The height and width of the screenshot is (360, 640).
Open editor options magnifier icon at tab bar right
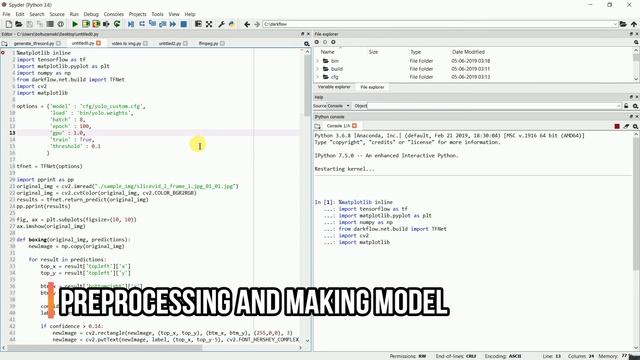[307, 44]
